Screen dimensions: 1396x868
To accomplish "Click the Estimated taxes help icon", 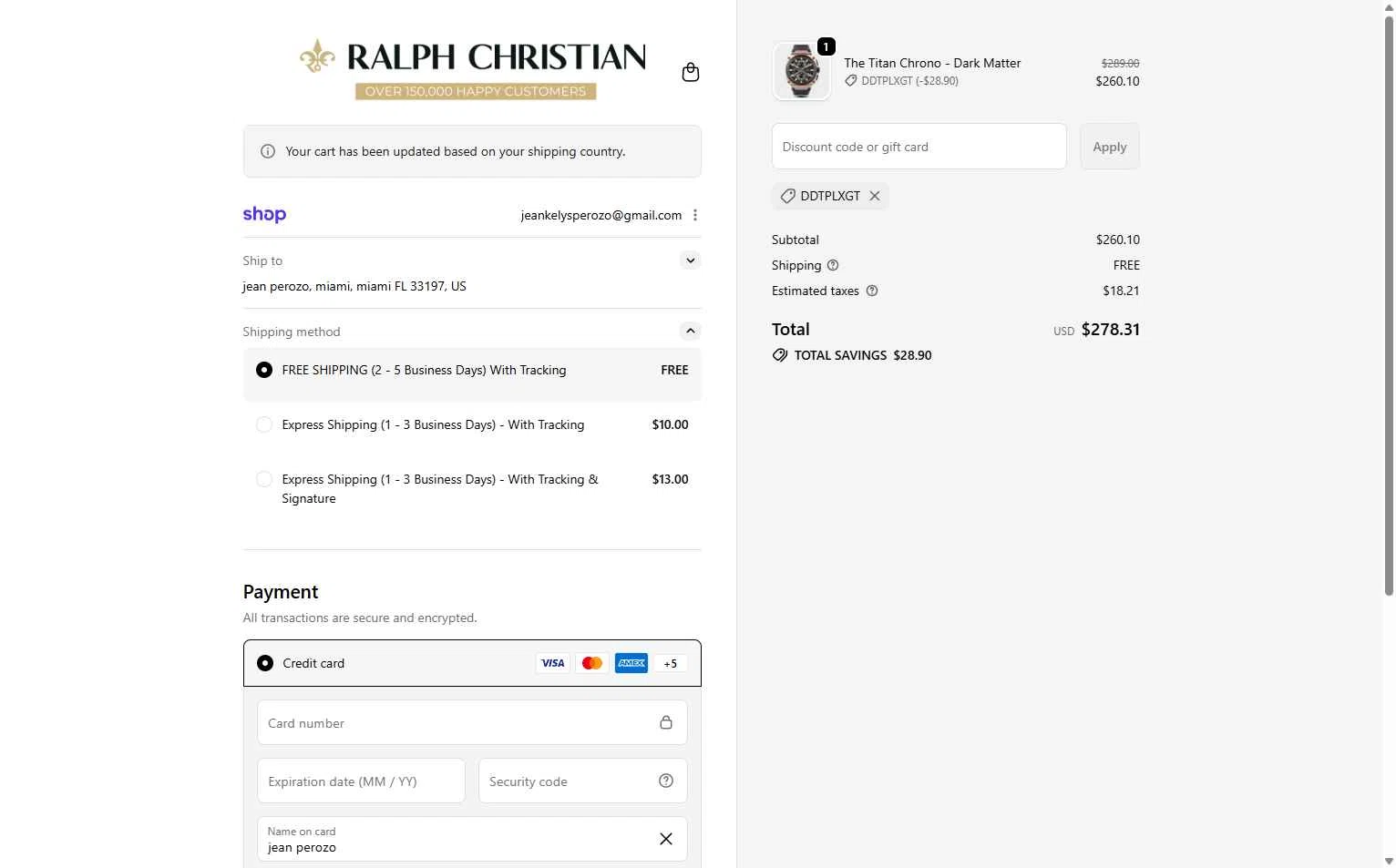I will point(872,291).
